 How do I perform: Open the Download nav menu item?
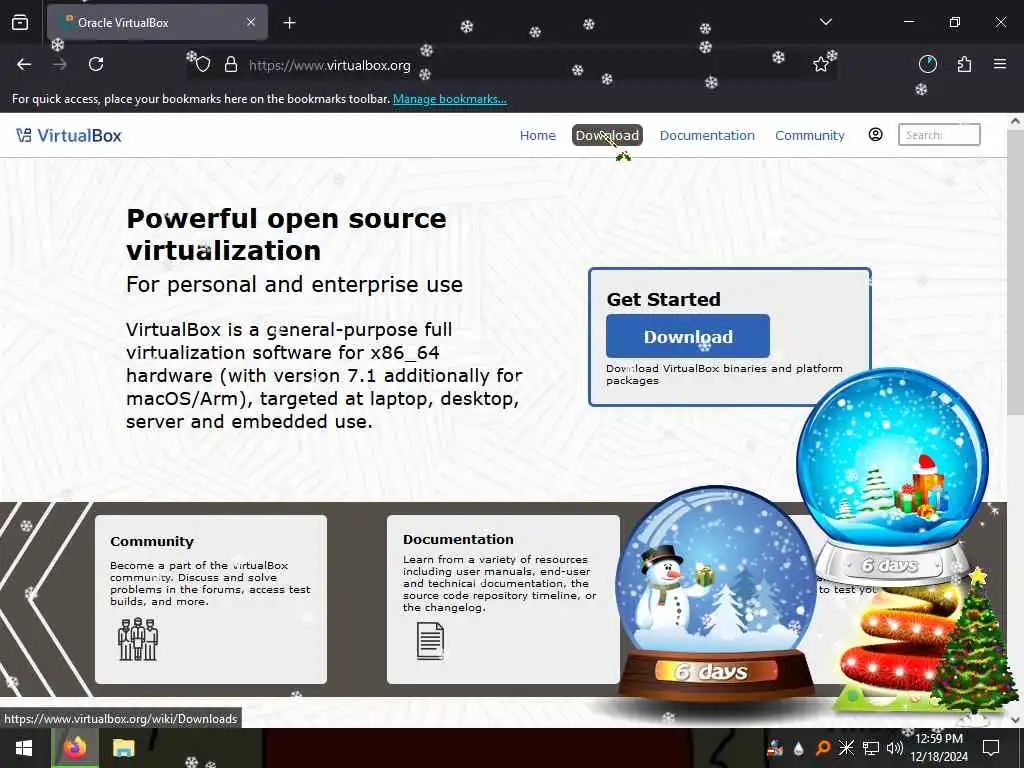607,135
